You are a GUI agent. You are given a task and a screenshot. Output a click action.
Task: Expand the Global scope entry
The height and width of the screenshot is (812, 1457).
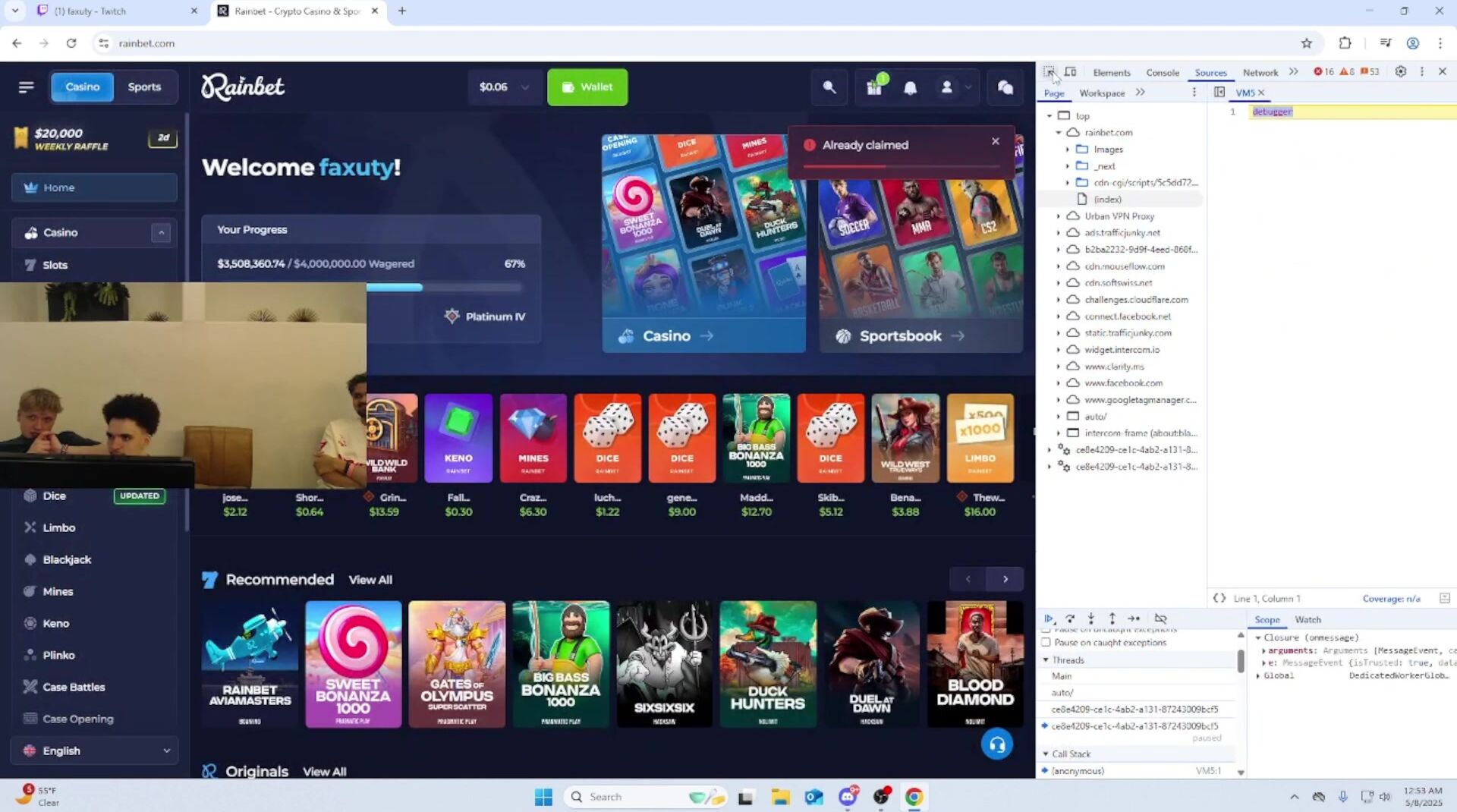(x=1259, y=675)
